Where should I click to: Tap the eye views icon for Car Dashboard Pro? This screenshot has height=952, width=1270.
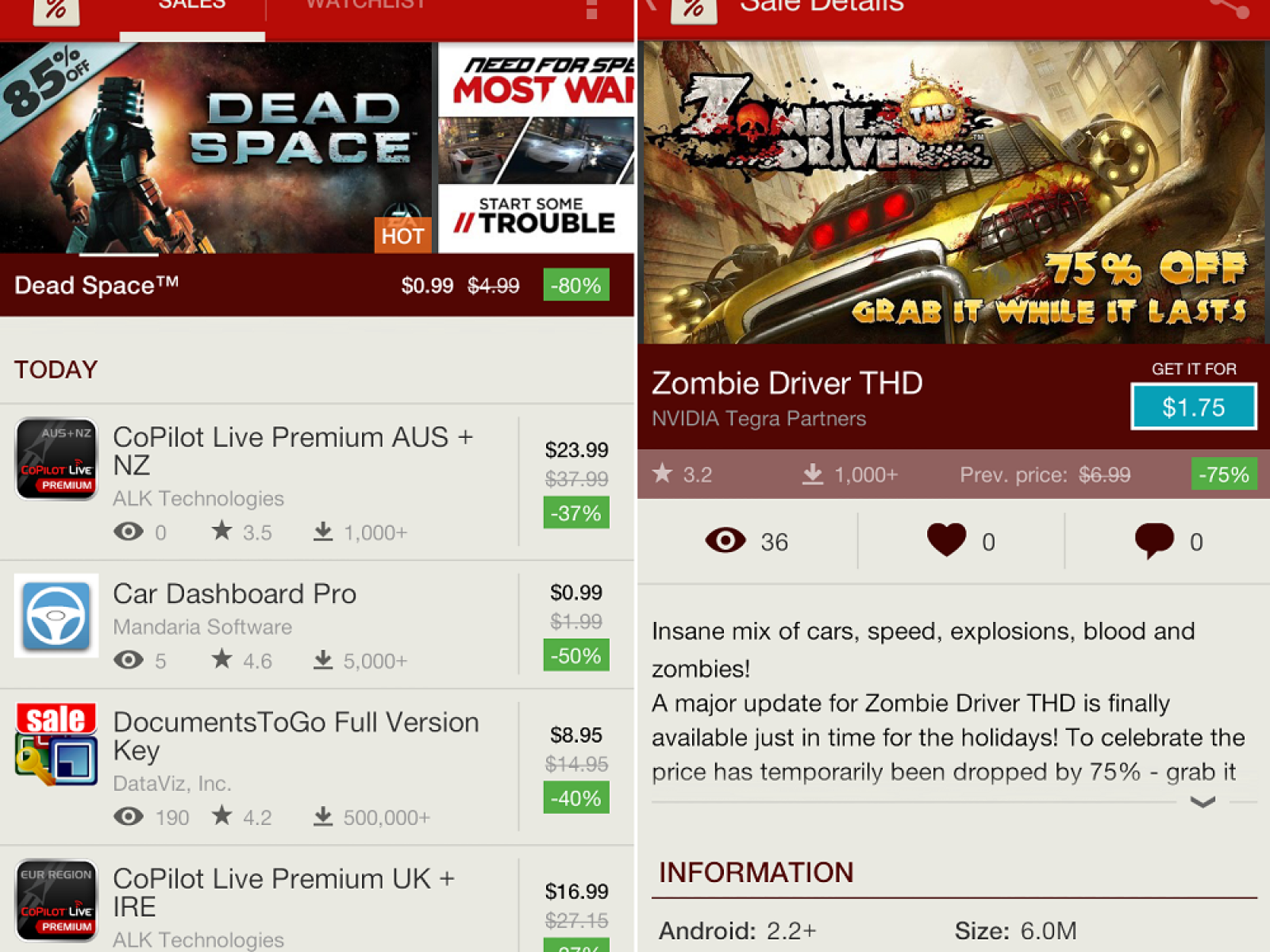pos(129,660)
